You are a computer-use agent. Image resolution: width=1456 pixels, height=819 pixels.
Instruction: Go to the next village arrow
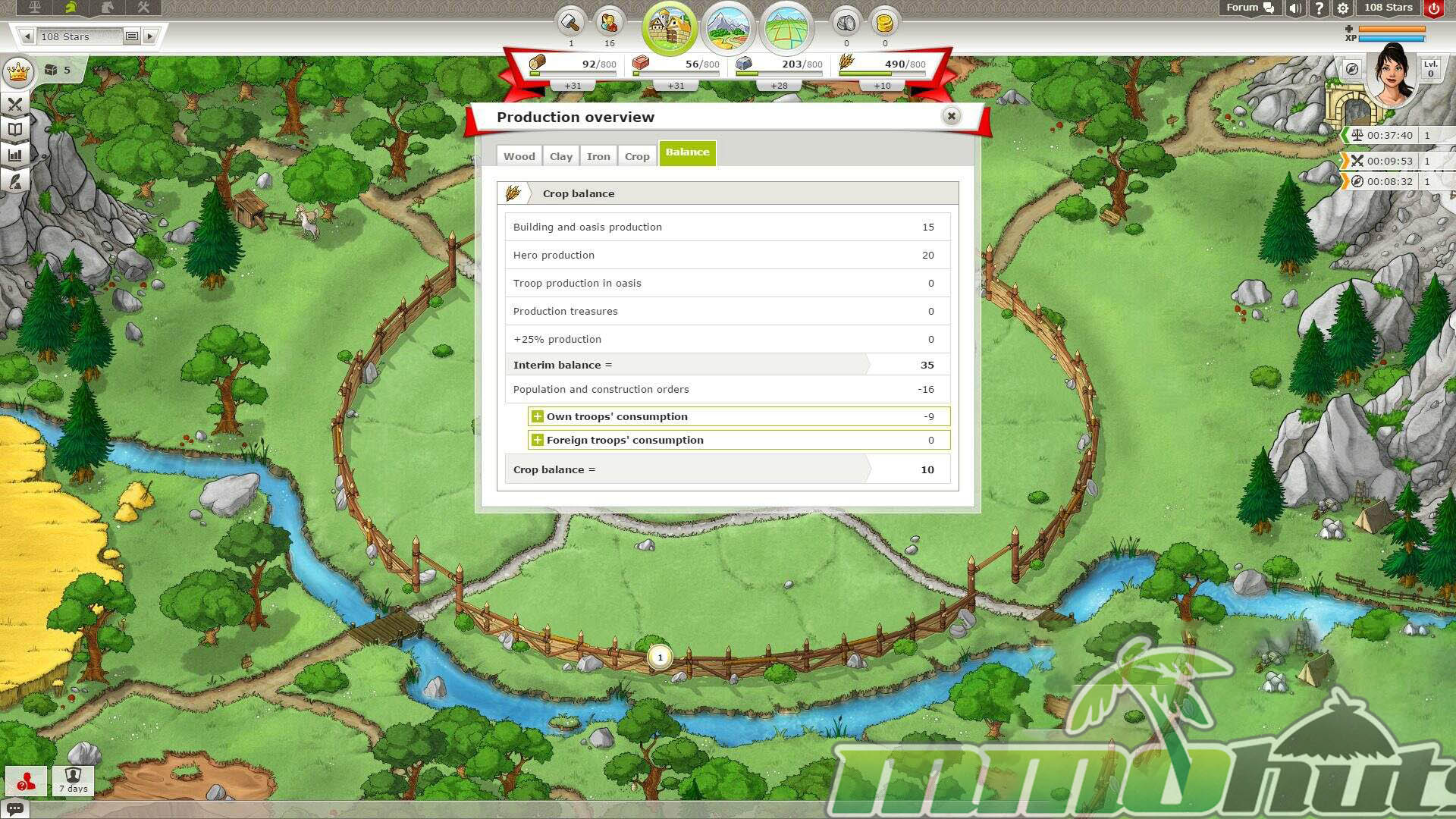tap(150, 36)
